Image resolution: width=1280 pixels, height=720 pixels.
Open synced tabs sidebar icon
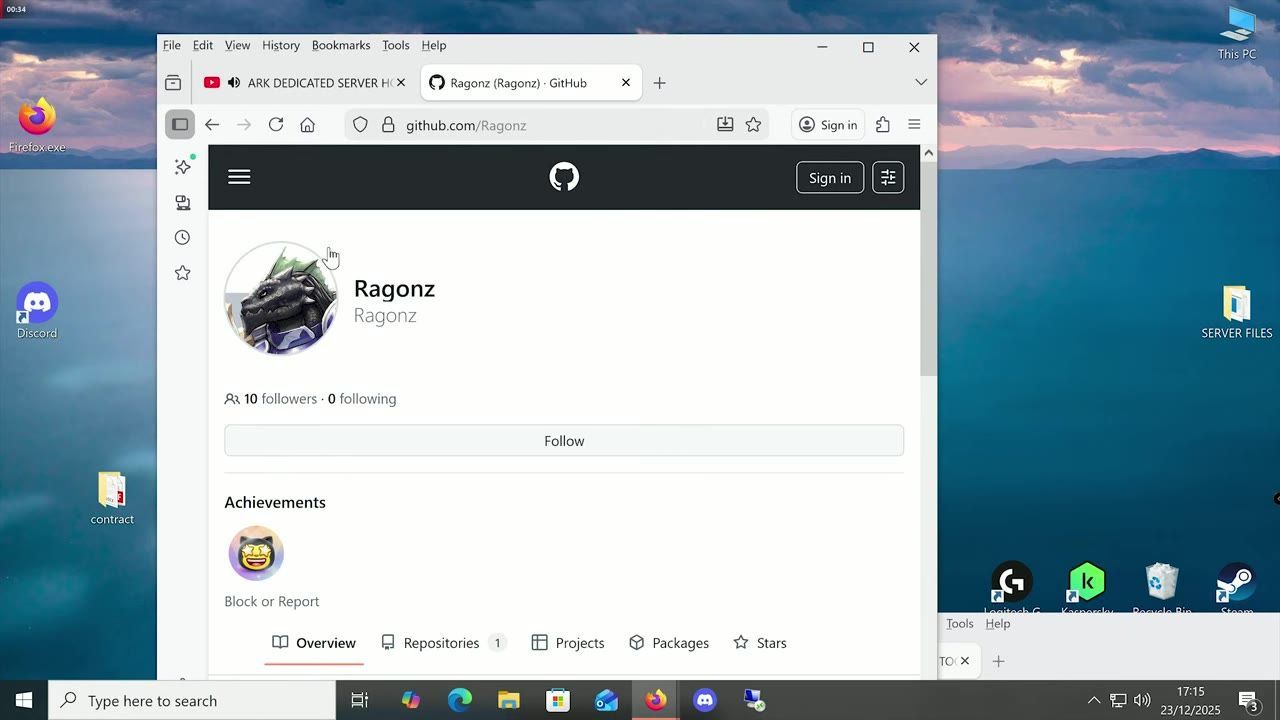tap(182, 202)
